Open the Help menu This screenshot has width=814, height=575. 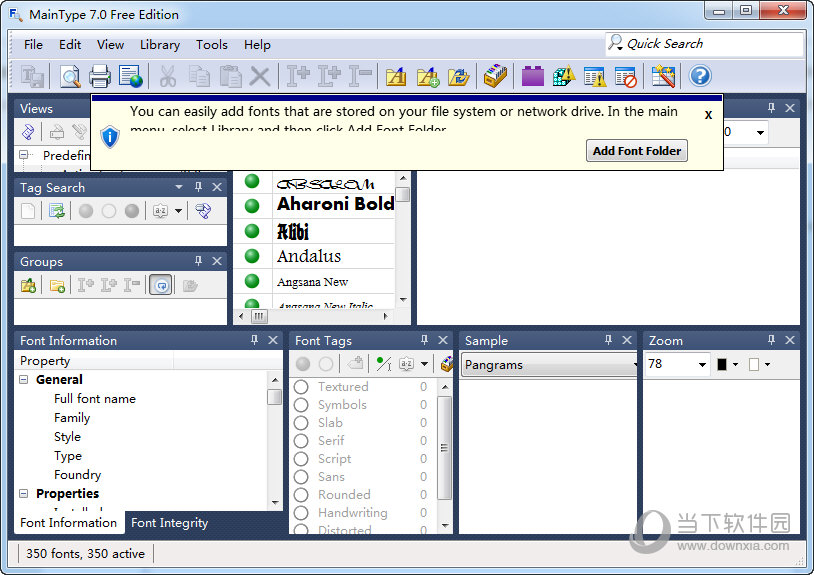pyautogui.click(x=257, y=45)
